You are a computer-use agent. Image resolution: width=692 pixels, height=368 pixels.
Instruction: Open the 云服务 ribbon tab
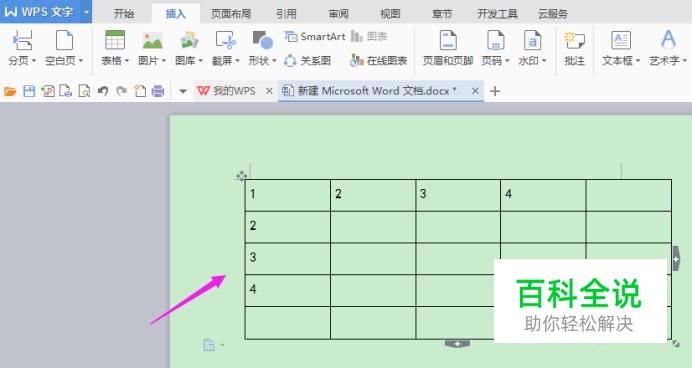click(x=553, y=14)
